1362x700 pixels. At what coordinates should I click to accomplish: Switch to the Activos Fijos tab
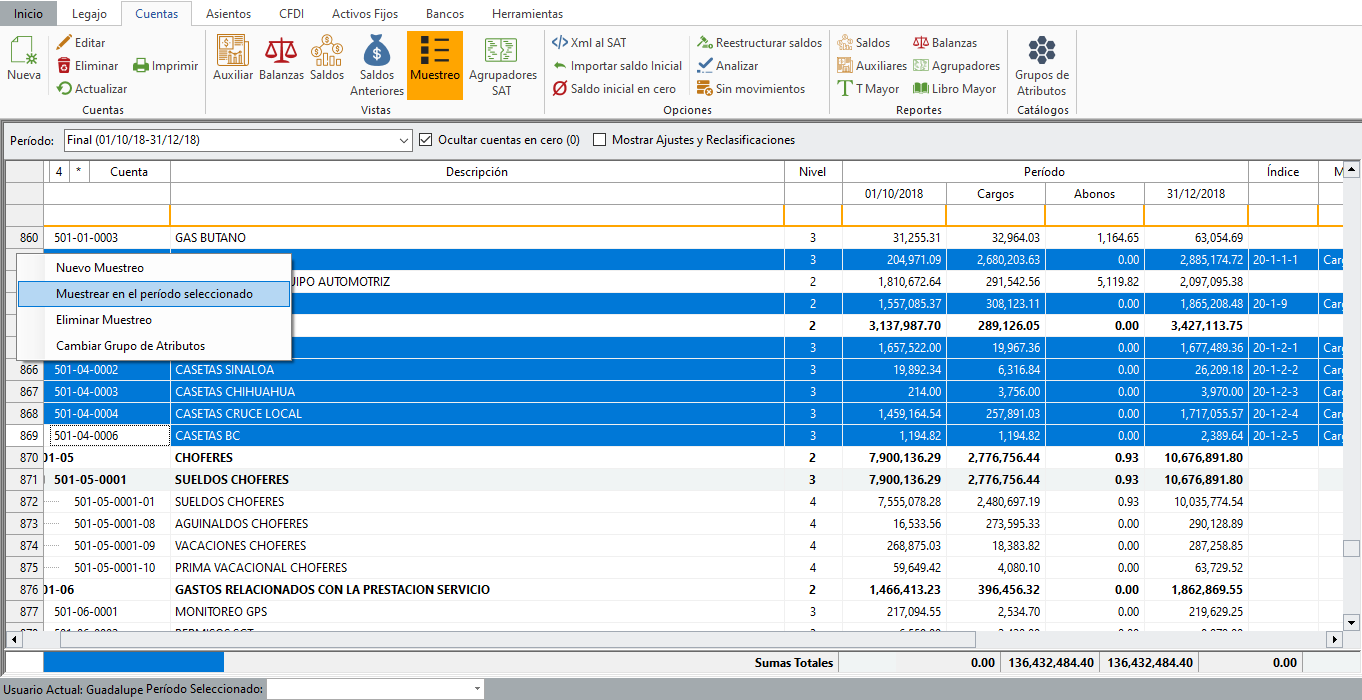365,14
